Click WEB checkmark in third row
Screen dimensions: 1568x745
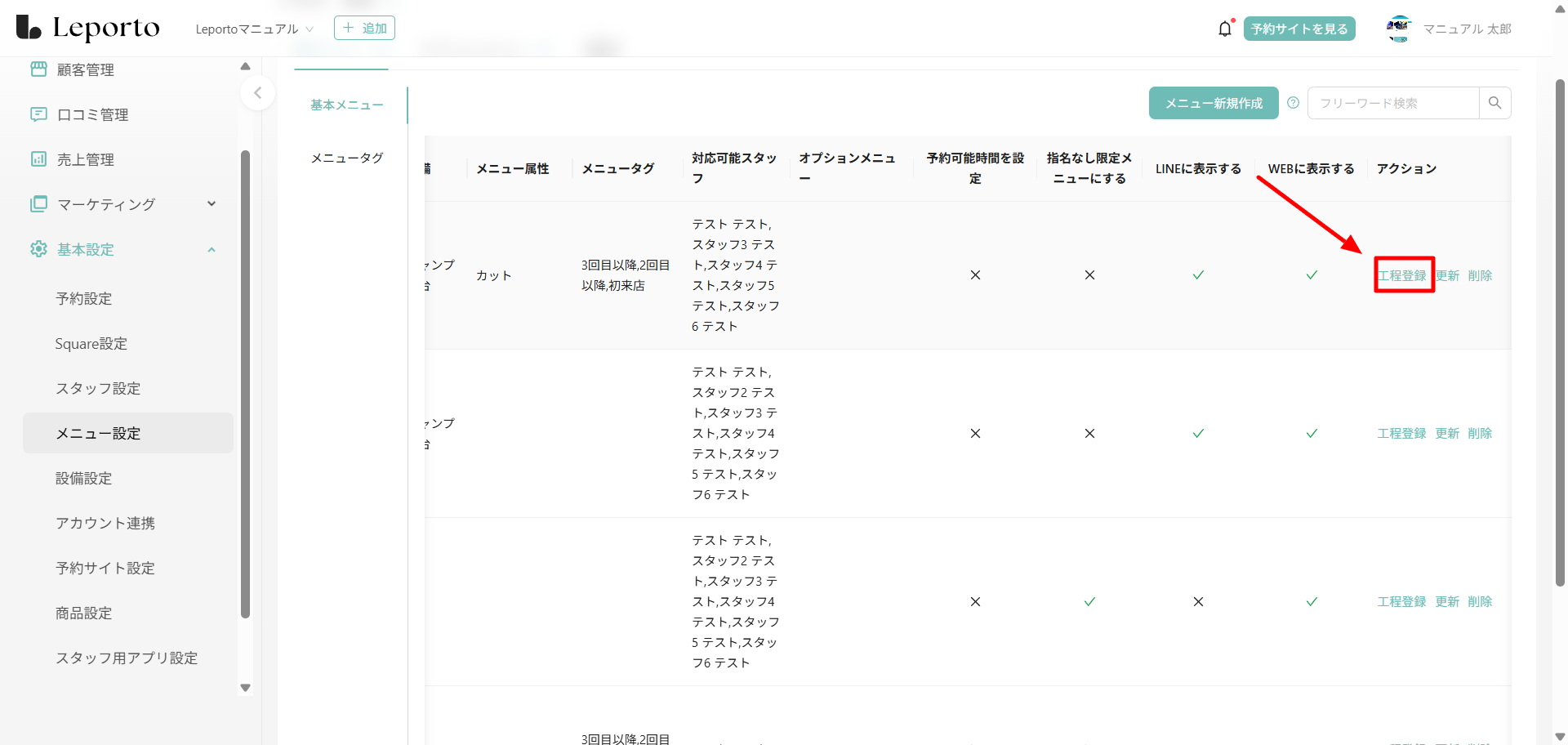(x=1312, y=601)
